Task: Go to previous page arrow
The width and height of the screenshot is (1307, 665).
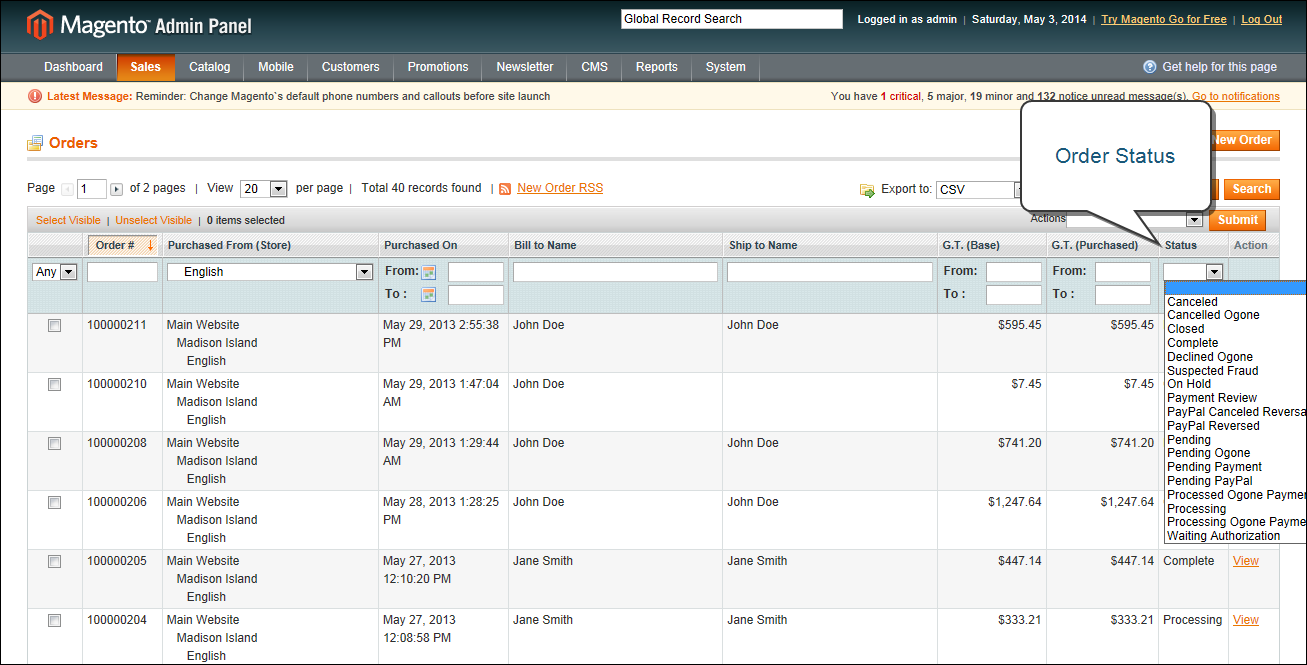Action: pyautogui.click(x=67, y=189)
